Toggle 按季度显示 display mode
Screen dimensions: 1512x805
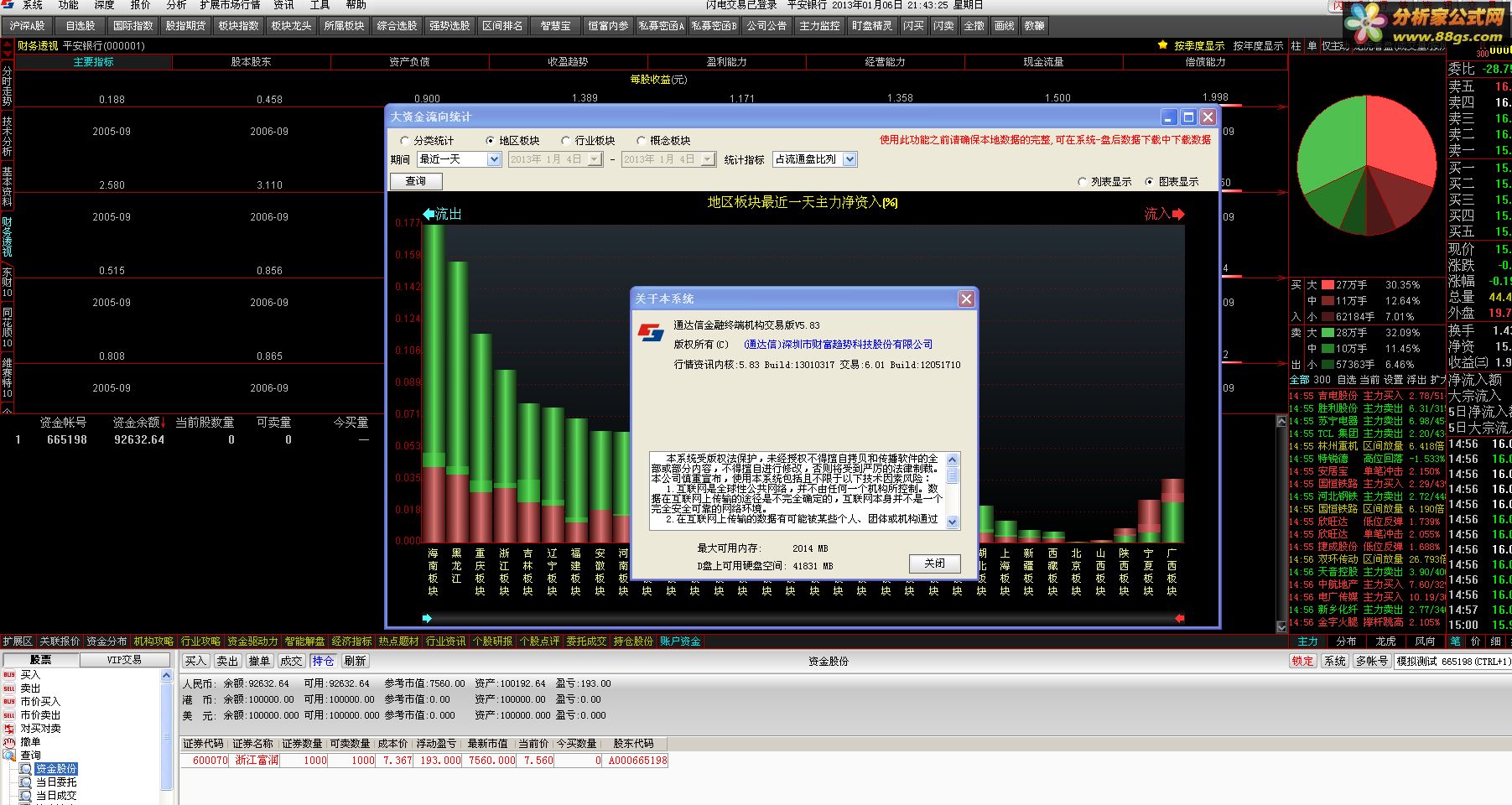(1199, 46)
